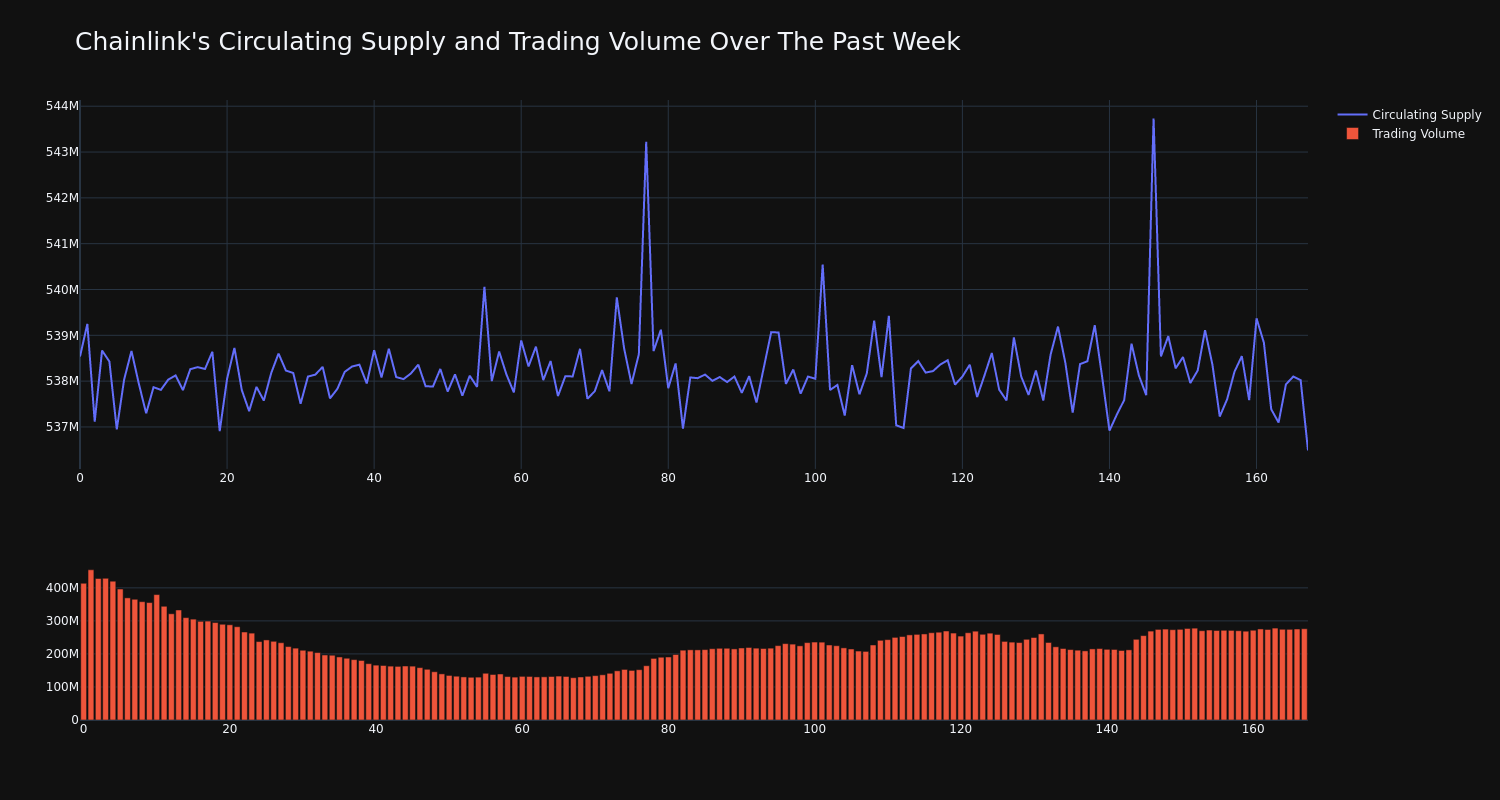The image size is (1500, 800).
Task: Click the blue Circulating Supply legend line
Action: point(1352,115)
